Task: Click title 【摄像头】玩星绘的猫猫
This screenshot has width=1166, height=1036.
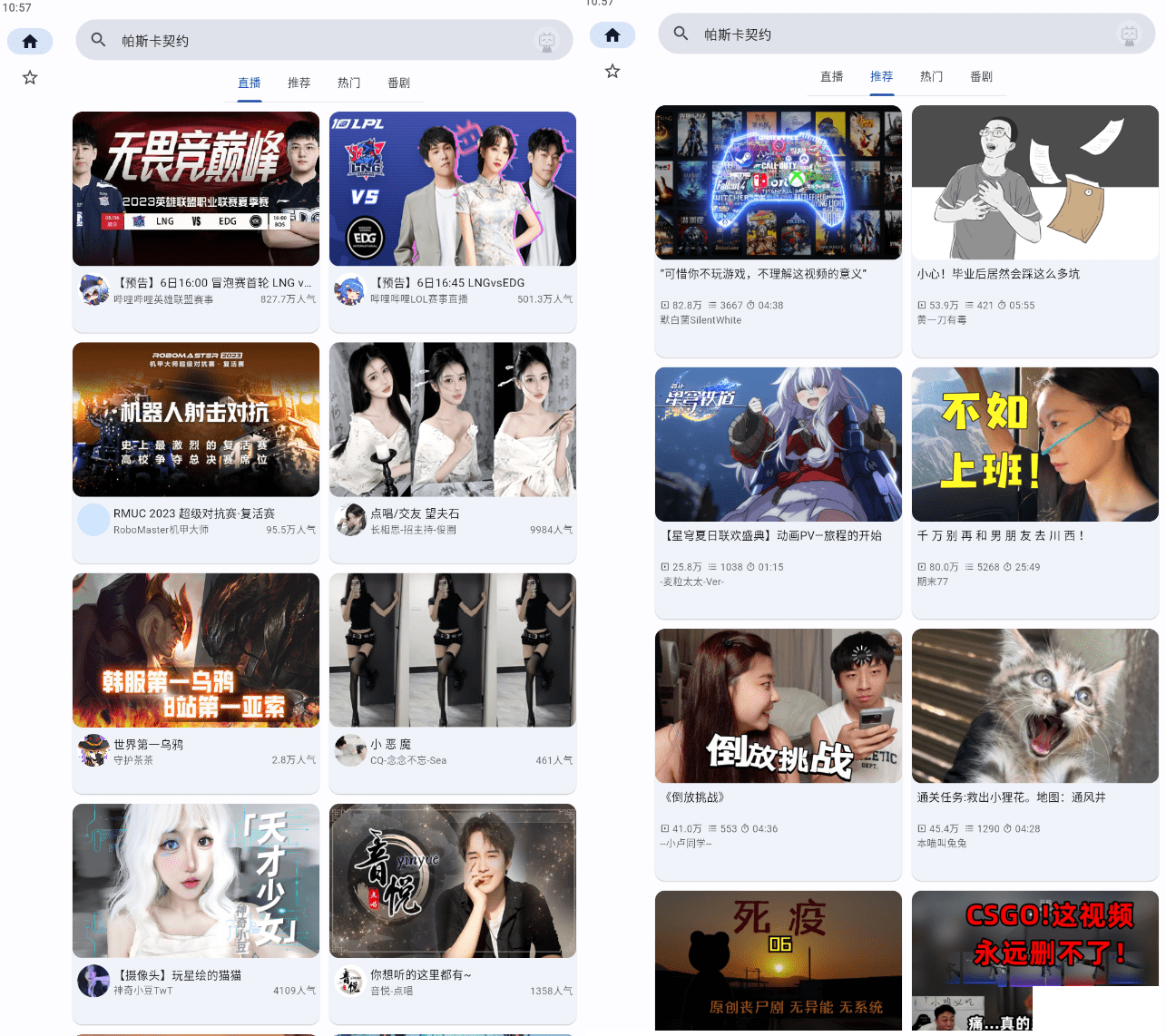Action: [178, 974]
